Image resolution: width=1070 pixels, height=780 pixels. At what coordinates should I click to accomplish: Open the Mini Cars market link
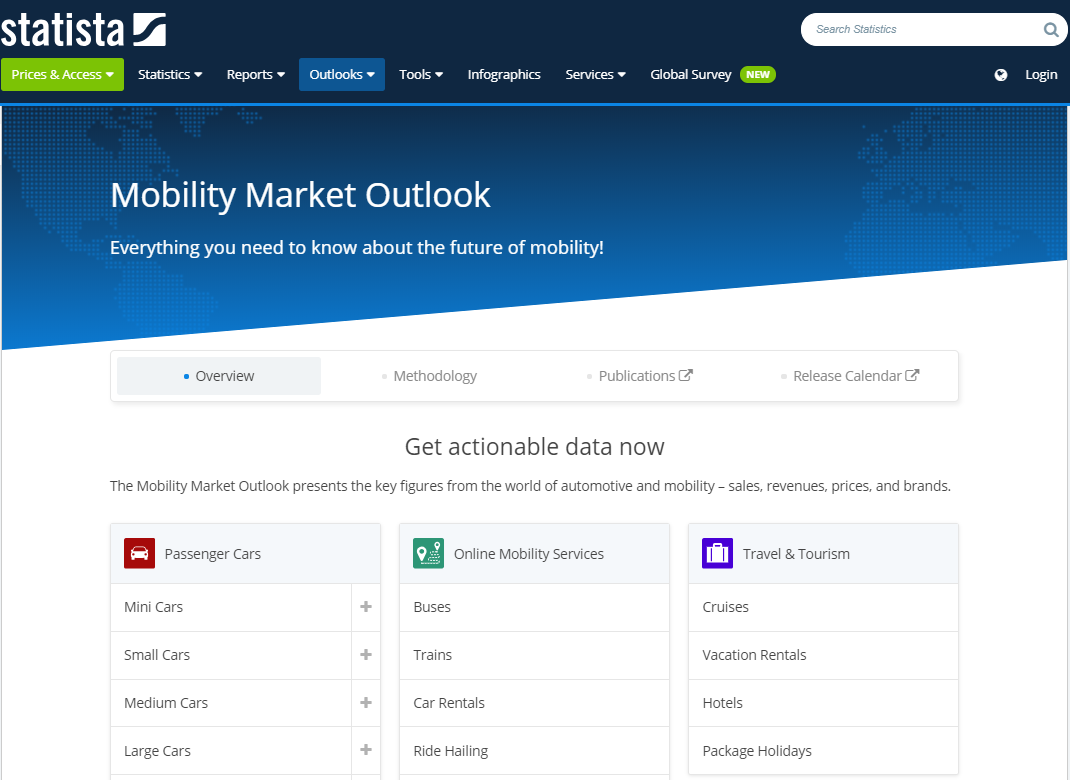click(x=231, y=607)
